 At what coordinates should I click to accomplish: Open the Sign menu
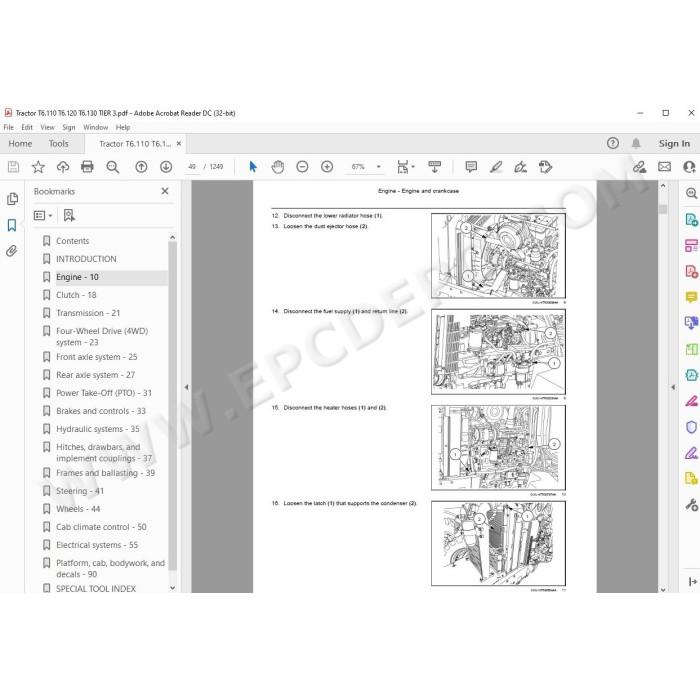(x=69, y=127)
